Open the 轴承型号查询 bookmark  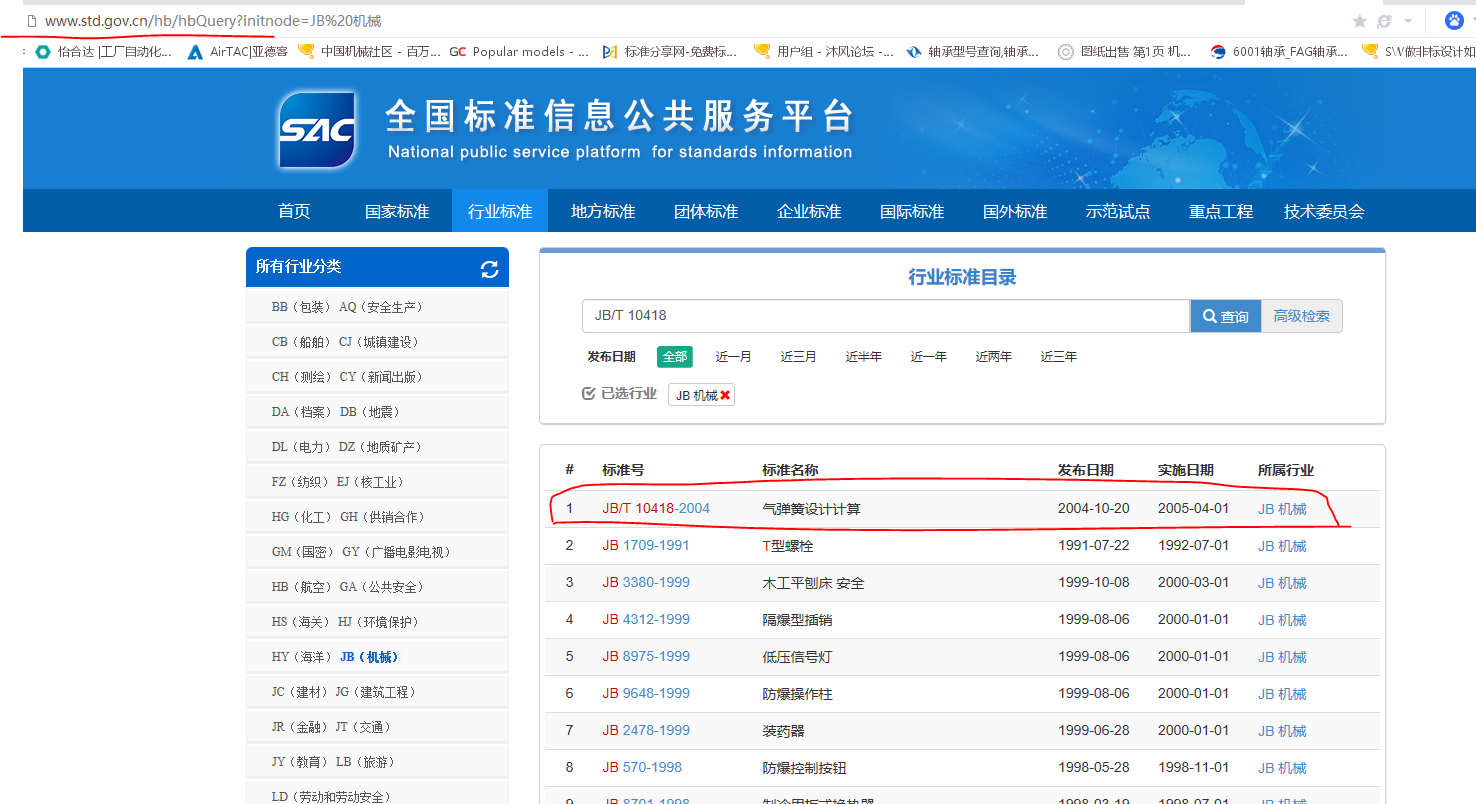pyautogui.click(x=972, y=51)
